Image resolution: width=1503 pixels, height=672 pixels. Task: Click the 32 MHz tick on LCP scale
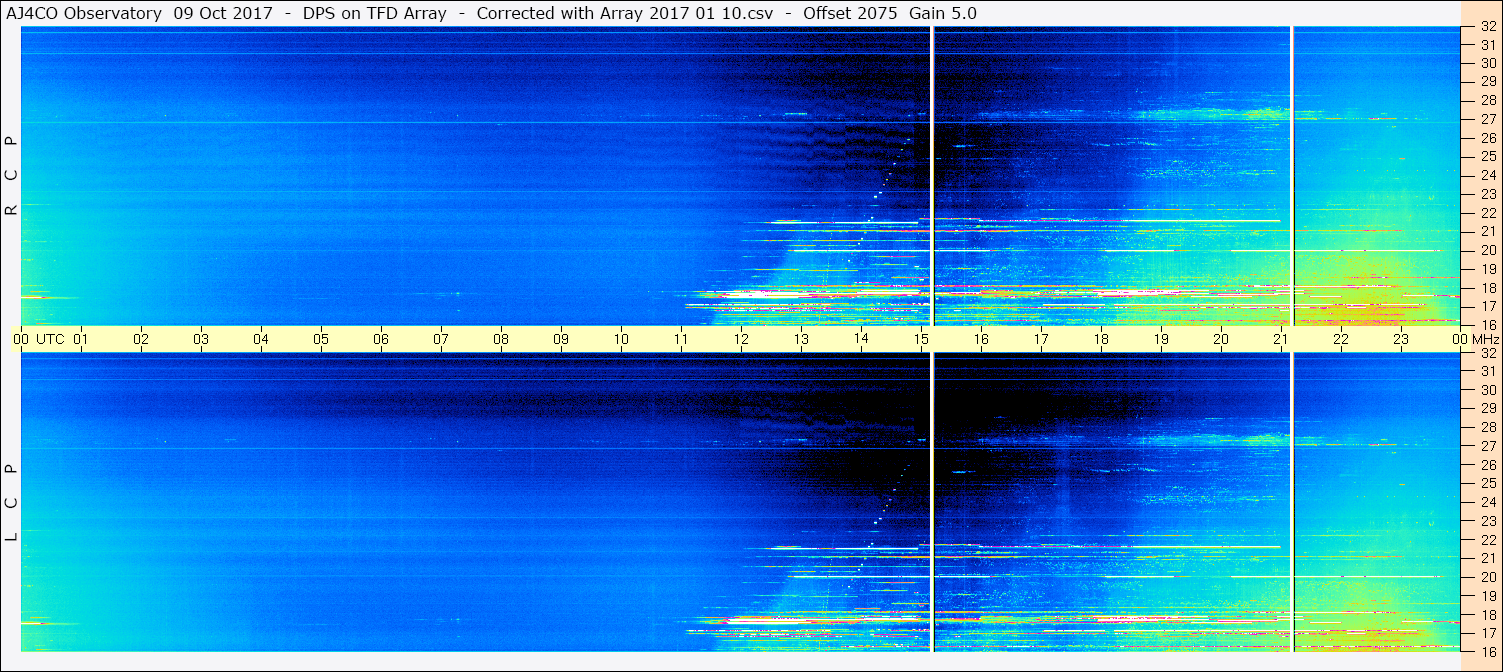coord(1487,353)
